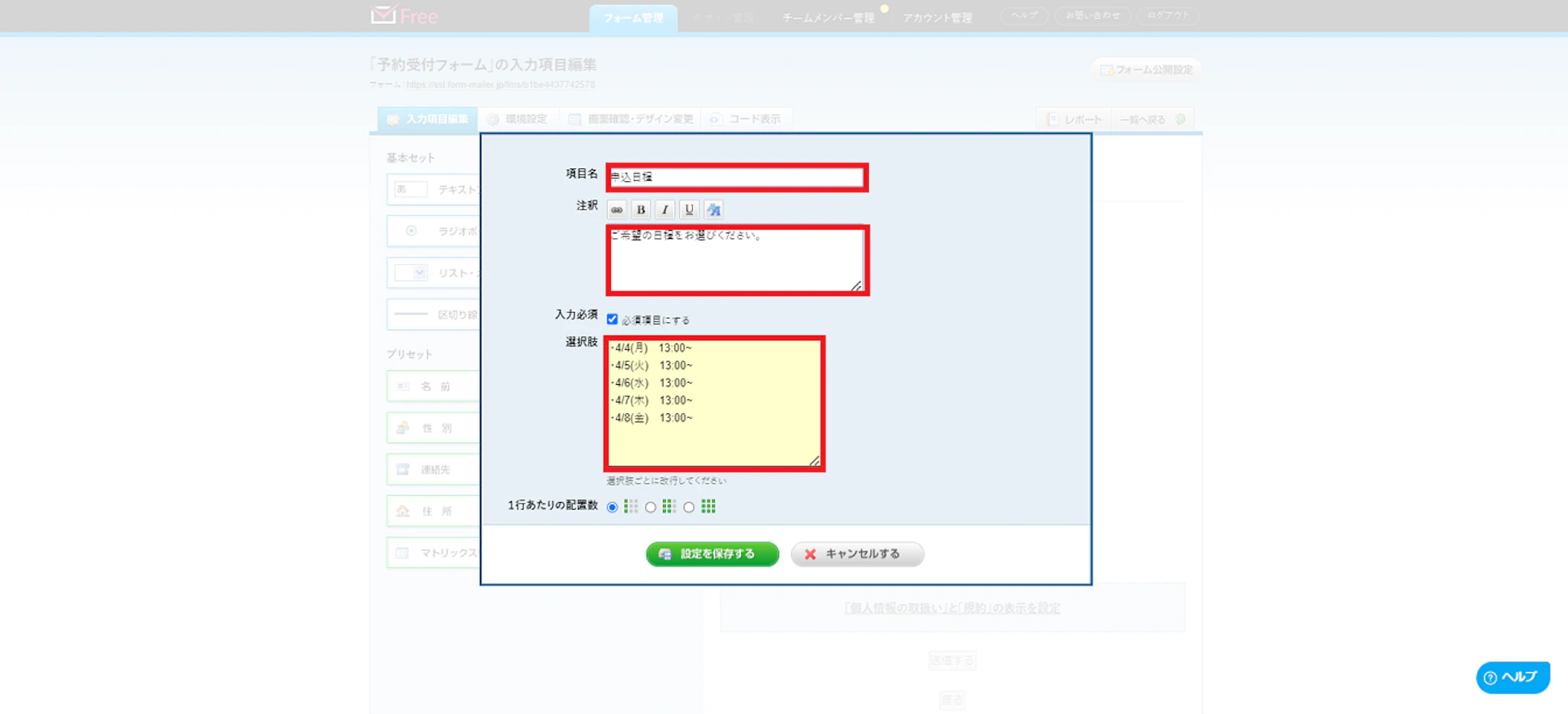
Task: Open the デザイン管理 tab
Action: pyautogui.click(x=723, y=18)
